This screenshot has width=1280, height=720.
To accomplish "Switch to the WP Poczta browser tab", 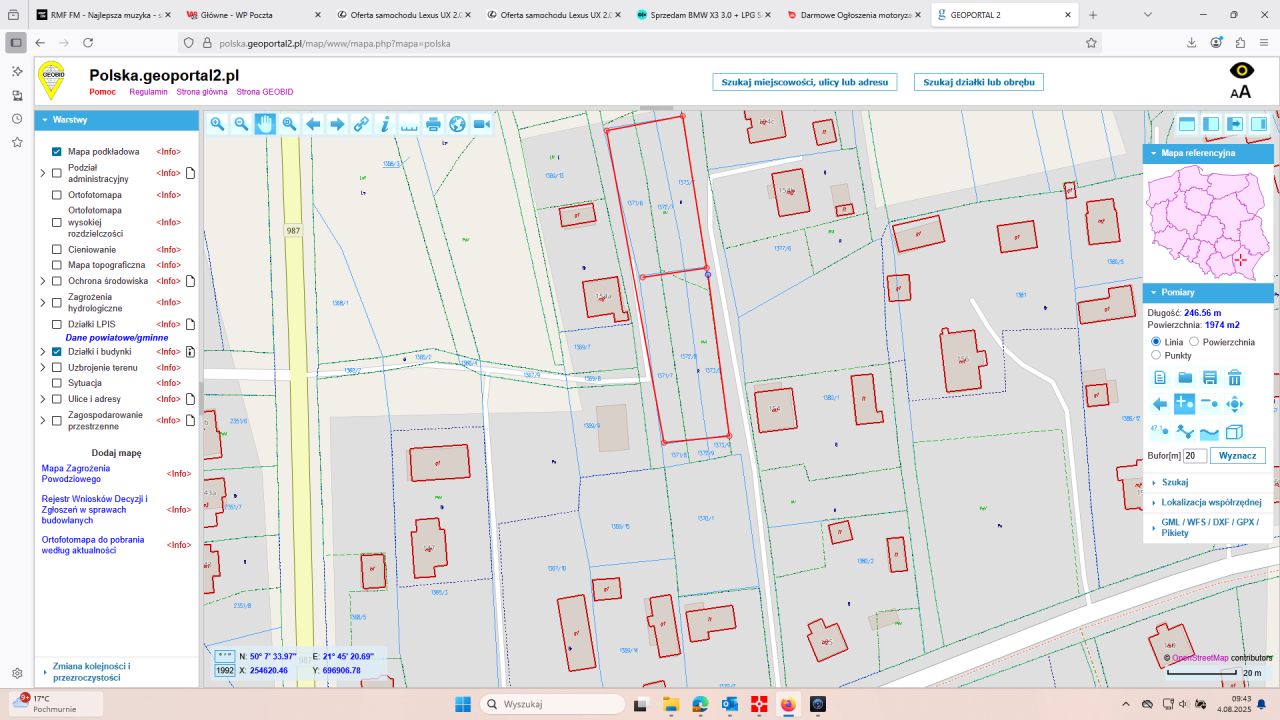I will [x=248, y=15].
